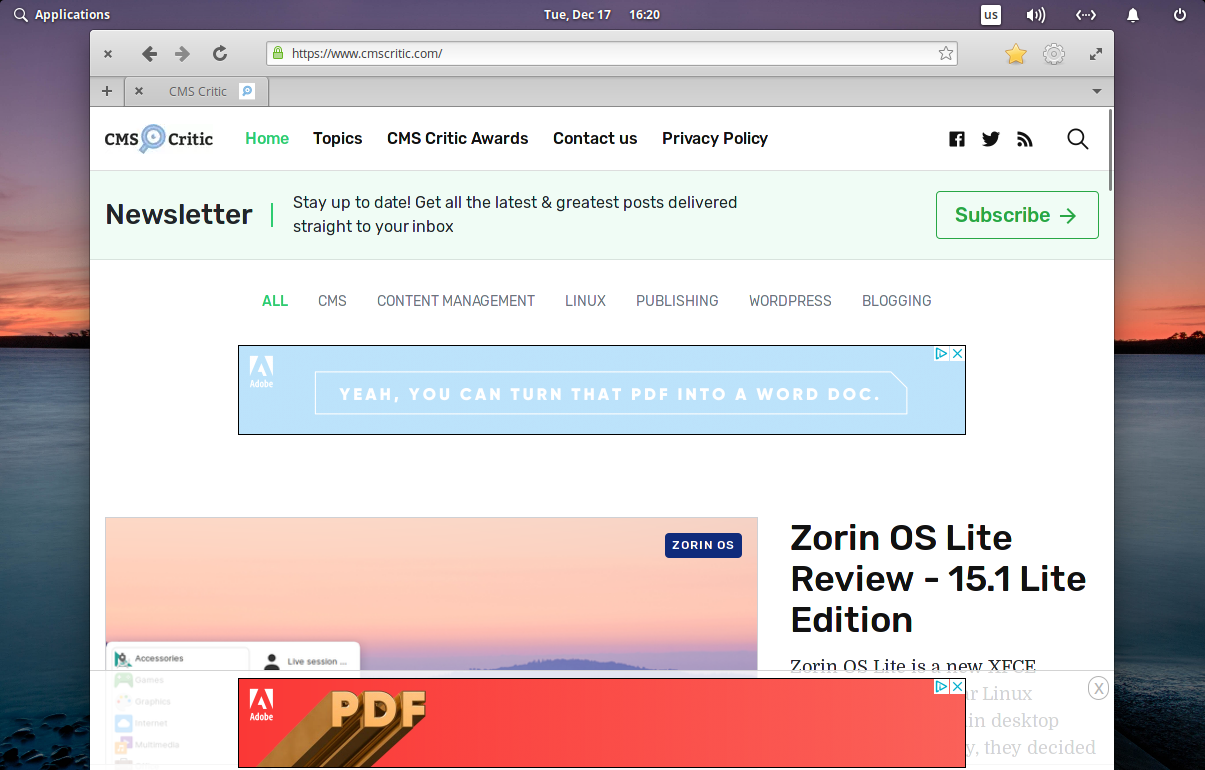Open the Adobe 'turn that PDF' banner ad
The width and height of the screenshot is (1205, 770).
602,390
